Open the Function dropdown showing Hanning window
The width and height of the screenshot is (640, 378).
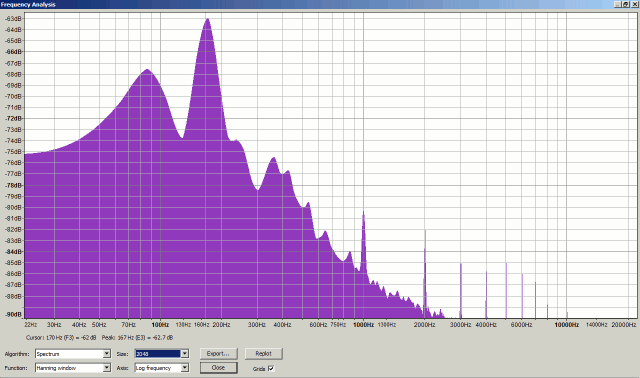pyautogui.click(x=73, y=368)
